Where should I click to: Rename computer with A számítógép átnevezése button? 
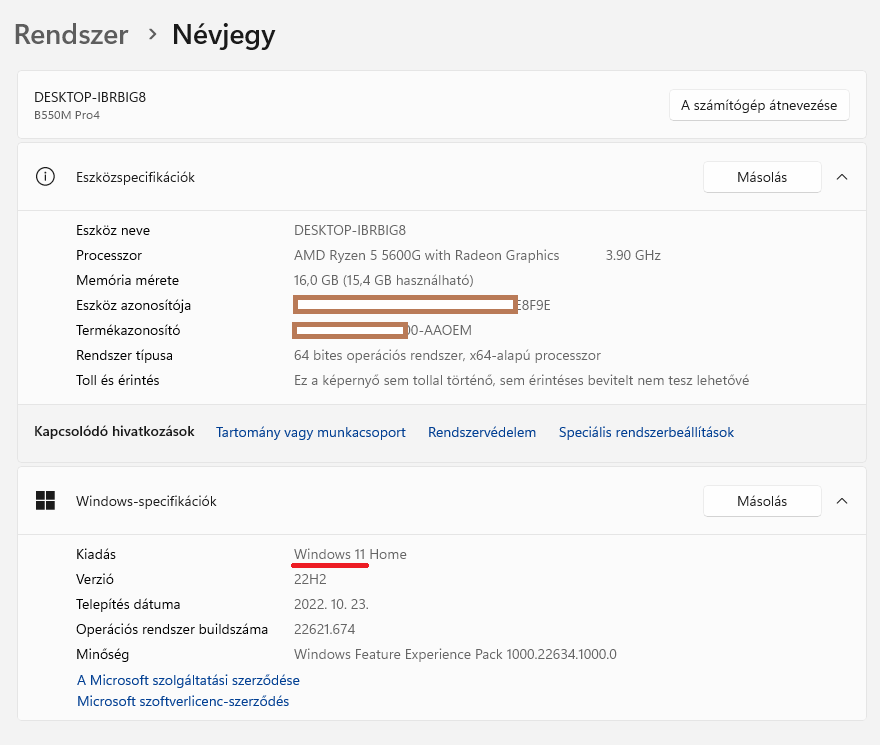coord(759,105)
